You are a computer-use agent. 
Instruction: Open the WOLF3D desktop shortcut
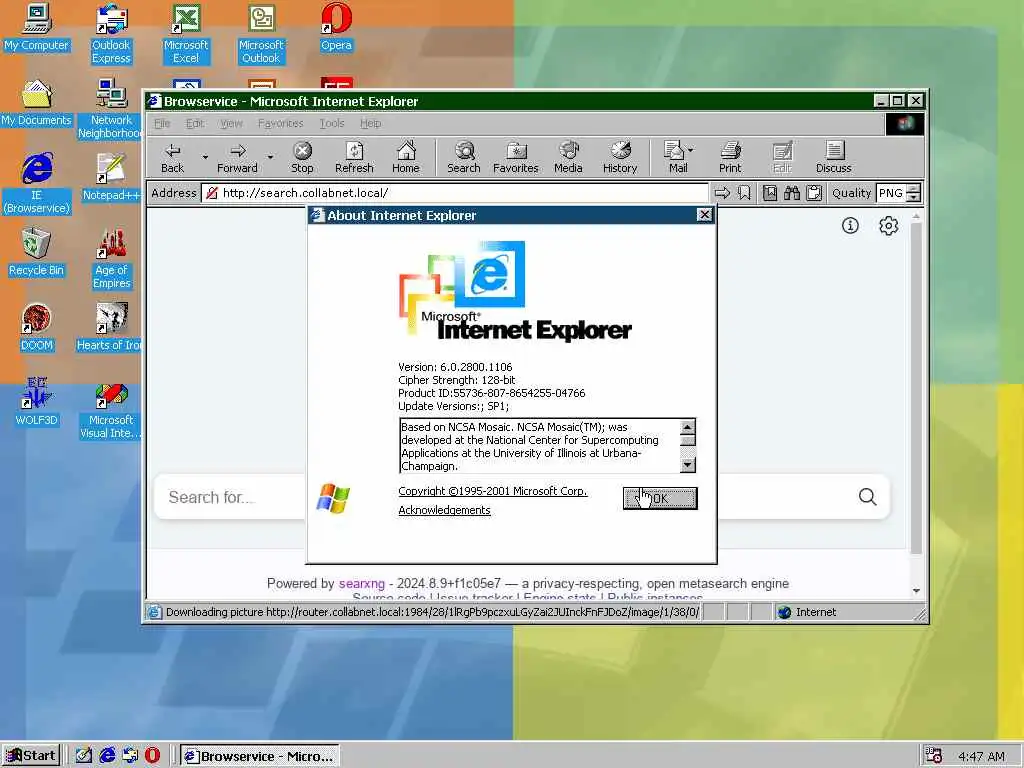click(x=37, y=402)
